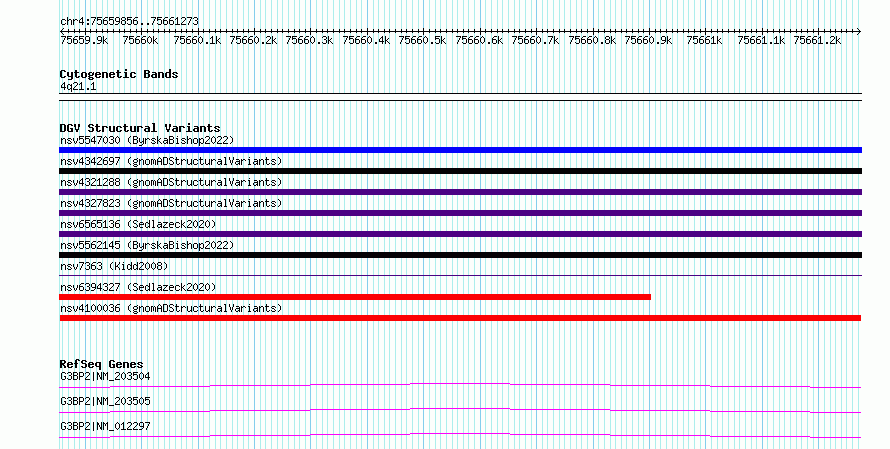Click the purple nsv4321288 variant bar
Image resolution: width=890 pixels, height=449 pixels.
point(460,192)
